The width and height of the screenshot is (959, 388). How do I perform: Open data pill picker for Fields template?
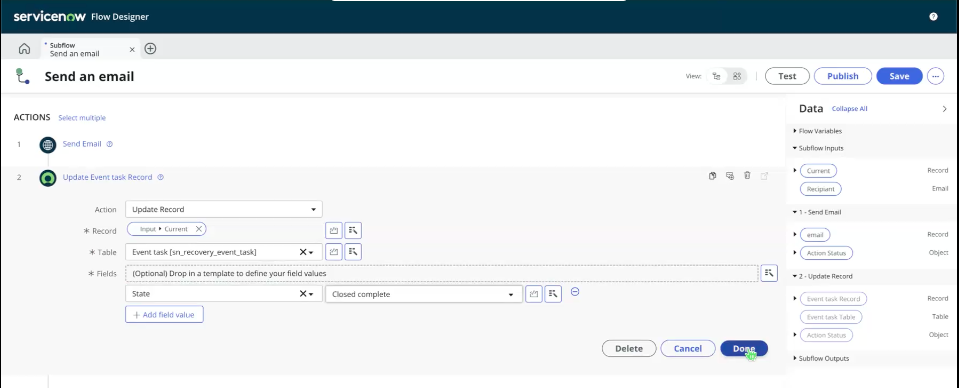click(769, 274)
